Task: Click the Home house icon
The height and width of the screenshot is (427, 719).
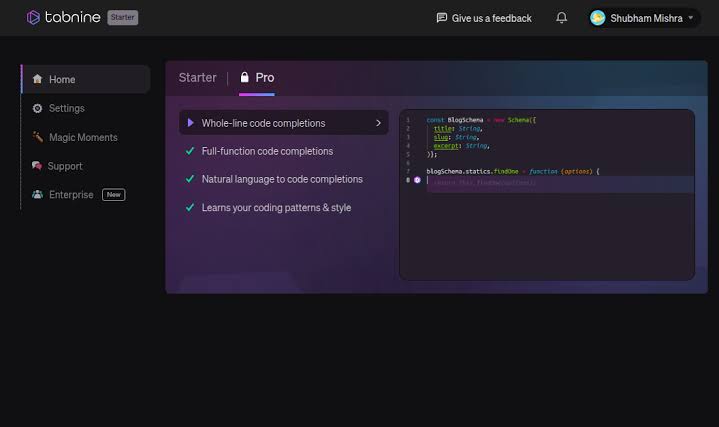Action: pos(38,79)
